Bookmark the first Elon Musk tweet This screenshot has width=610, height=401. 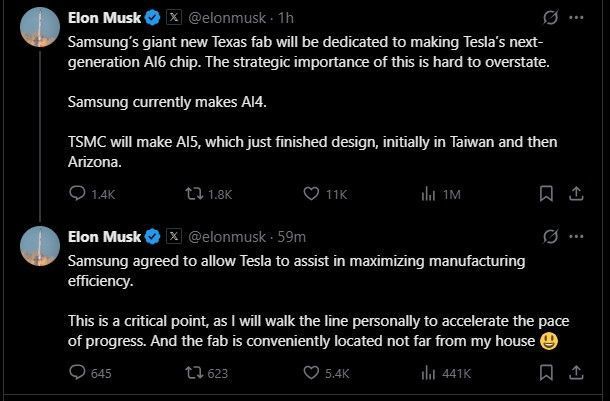(x=547, y=194)
